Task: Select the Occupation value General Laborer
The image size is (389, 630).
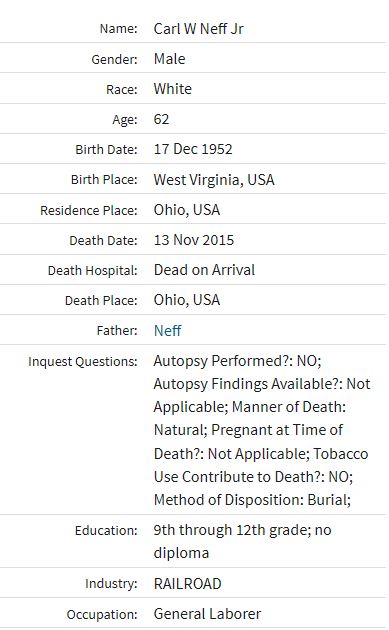Action: click(207, 614)
